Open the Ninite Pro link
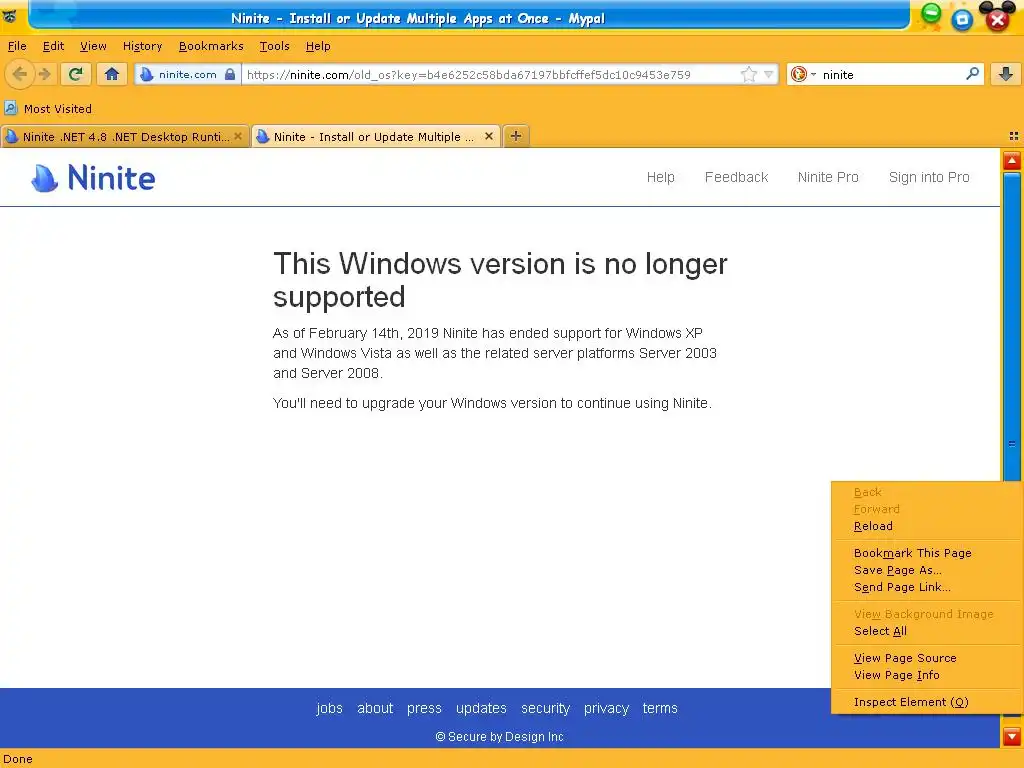 point(828,177)
